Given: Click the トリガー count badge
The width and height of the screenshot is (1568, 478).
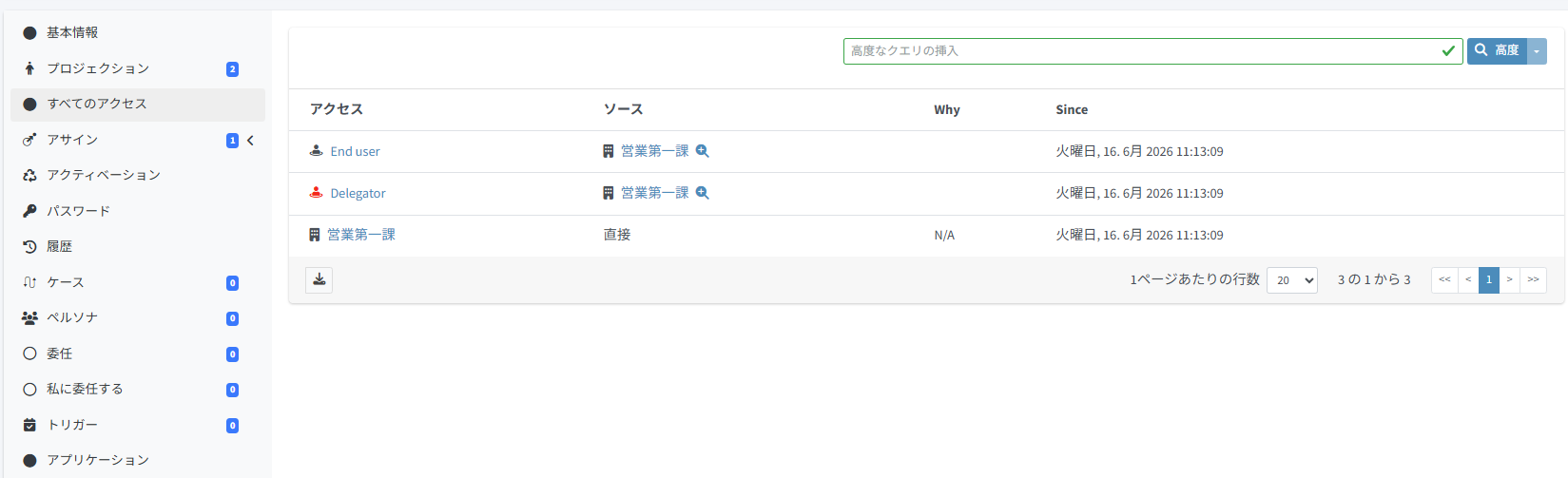Looking at the screenshot, I should click(232, 426).
